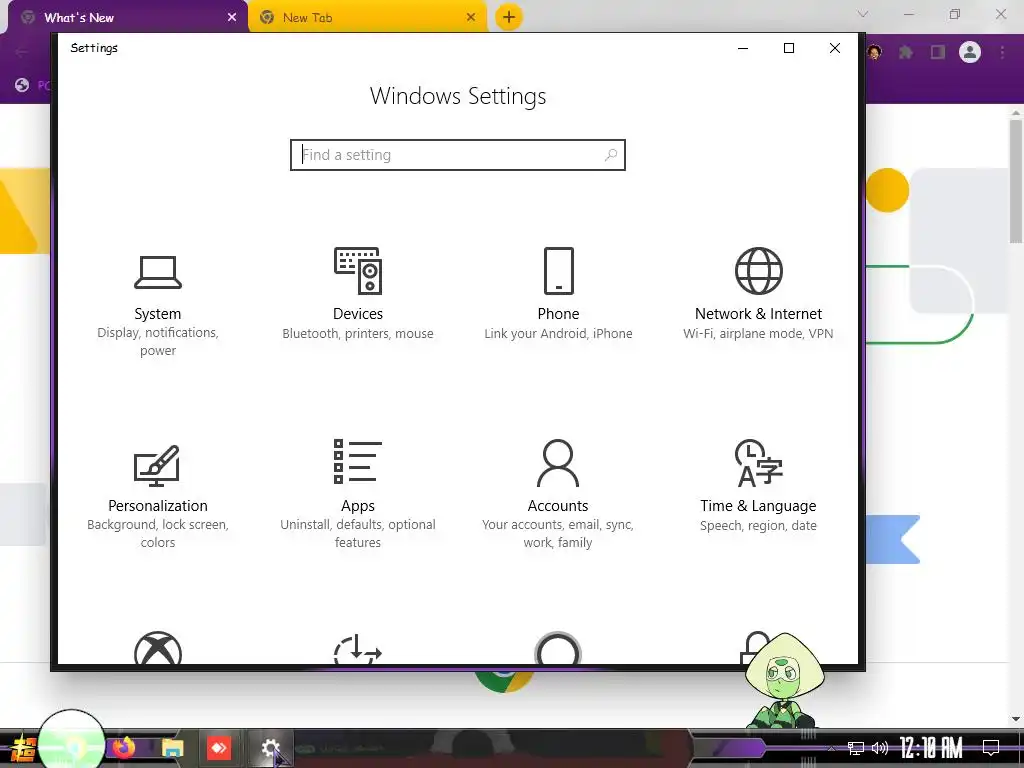
Task: Open the System settings category
Action: coord(157,305)
